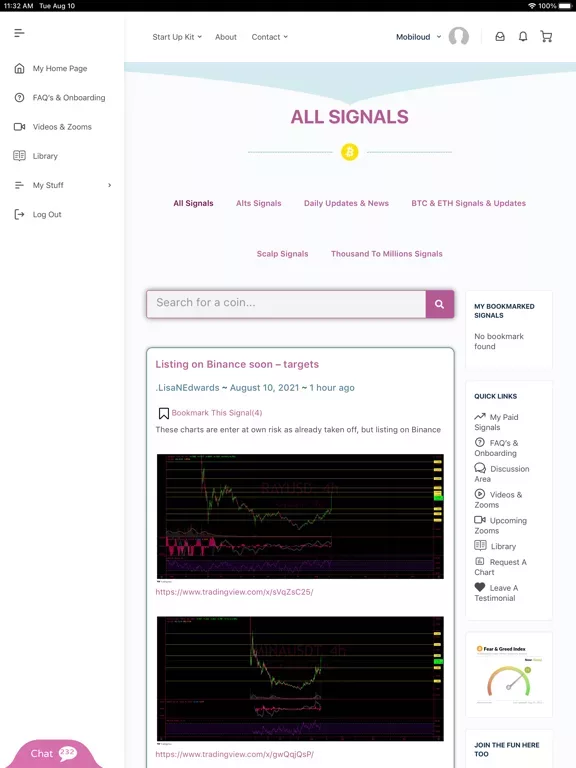Screen dimensions: 576x768
Task: Click the Log Out arrow icon
Action: (x=19, y=215)
